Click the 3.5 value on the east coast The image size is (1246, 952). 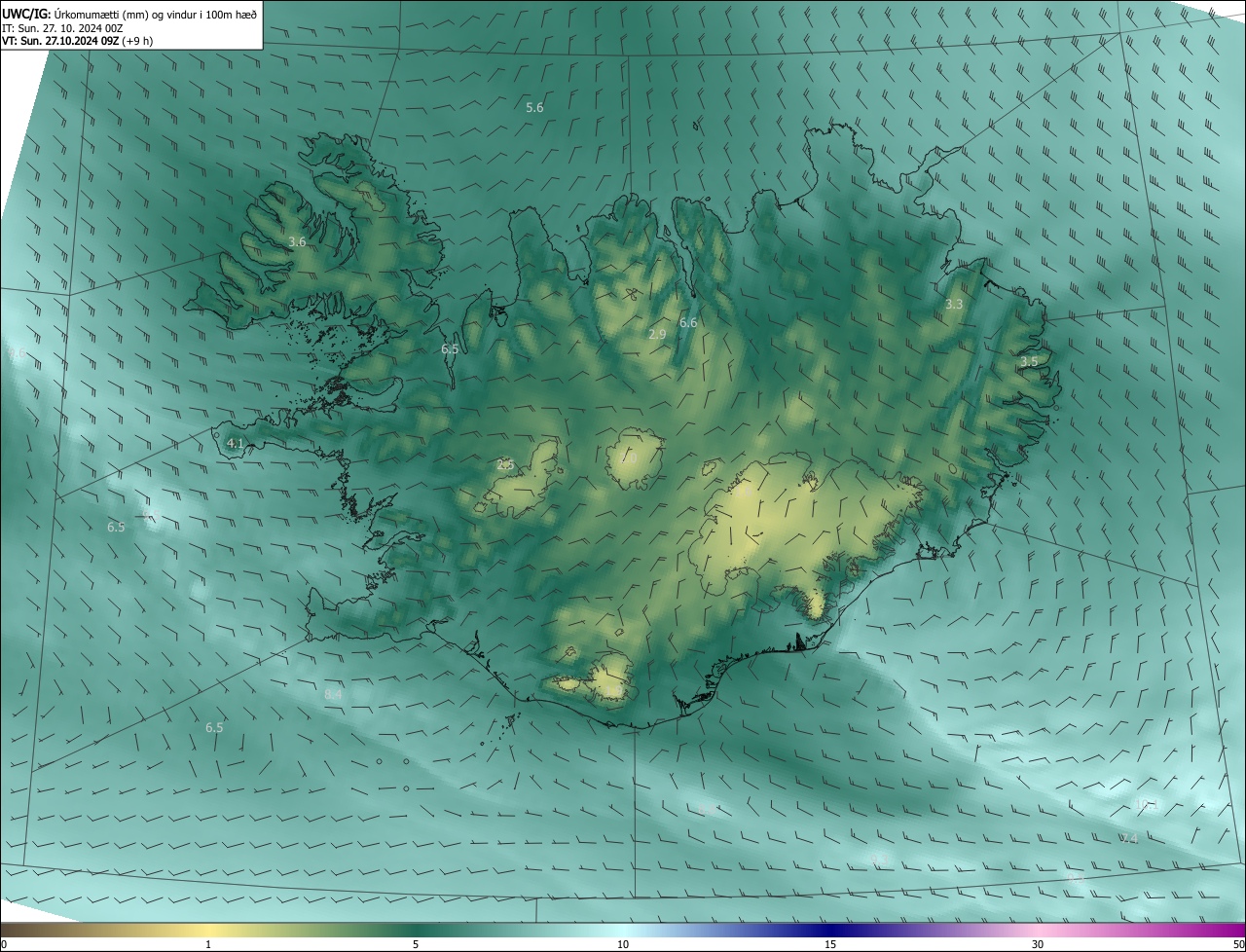tap(1029, 361)
